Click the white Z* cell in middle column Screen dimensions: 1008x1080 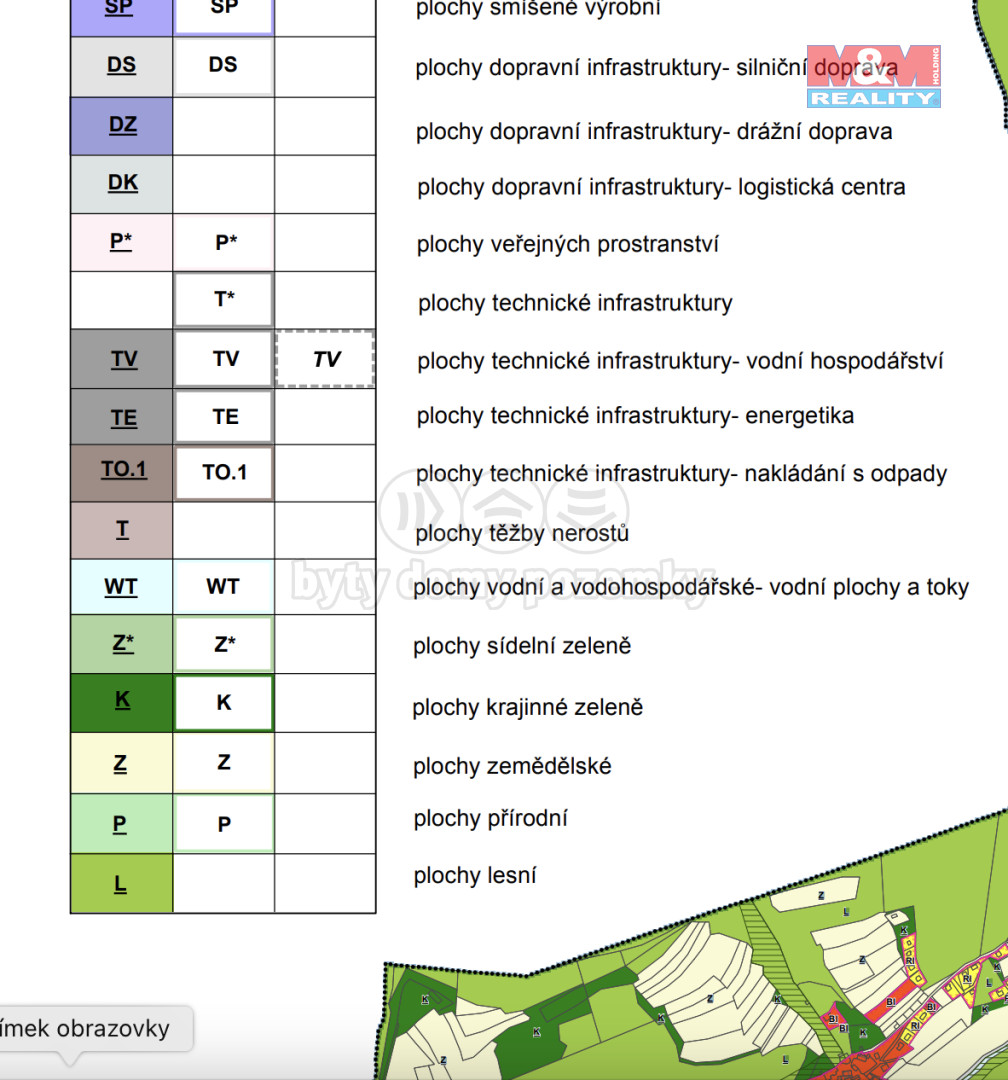(224, 645)
